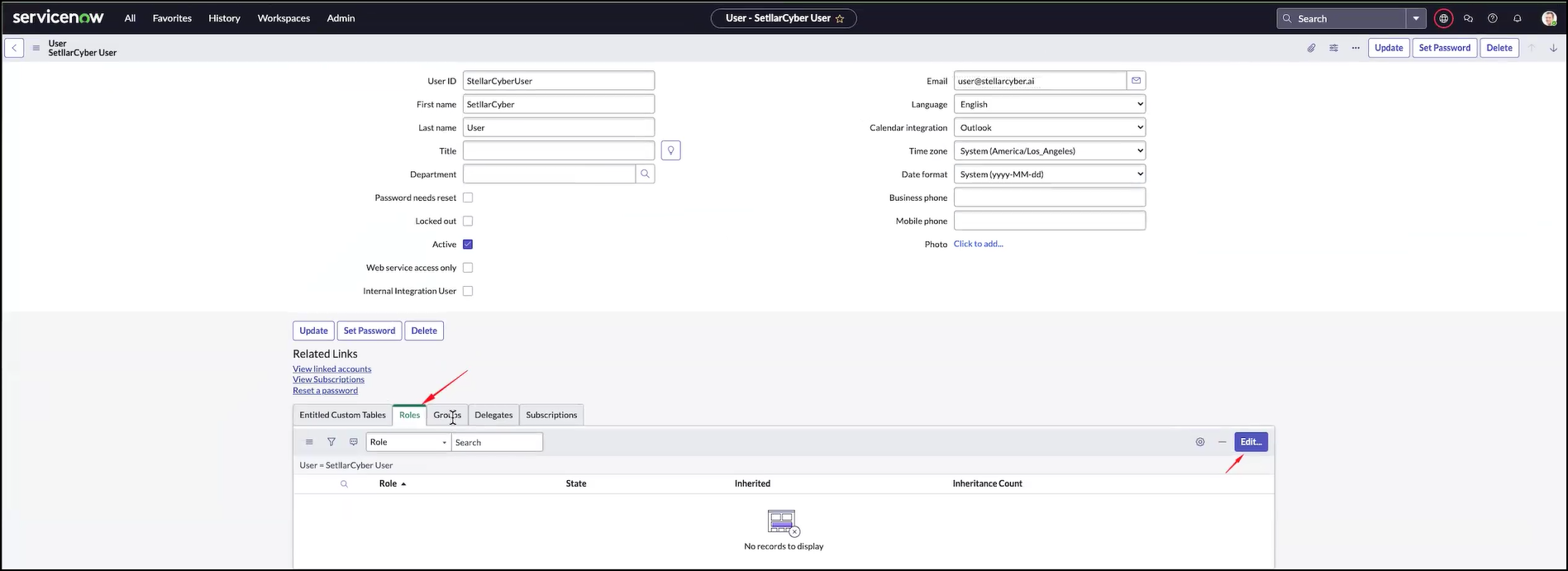Open the View linked accounts link
The width and height of the screenshot is (1568, 571).
331,369
